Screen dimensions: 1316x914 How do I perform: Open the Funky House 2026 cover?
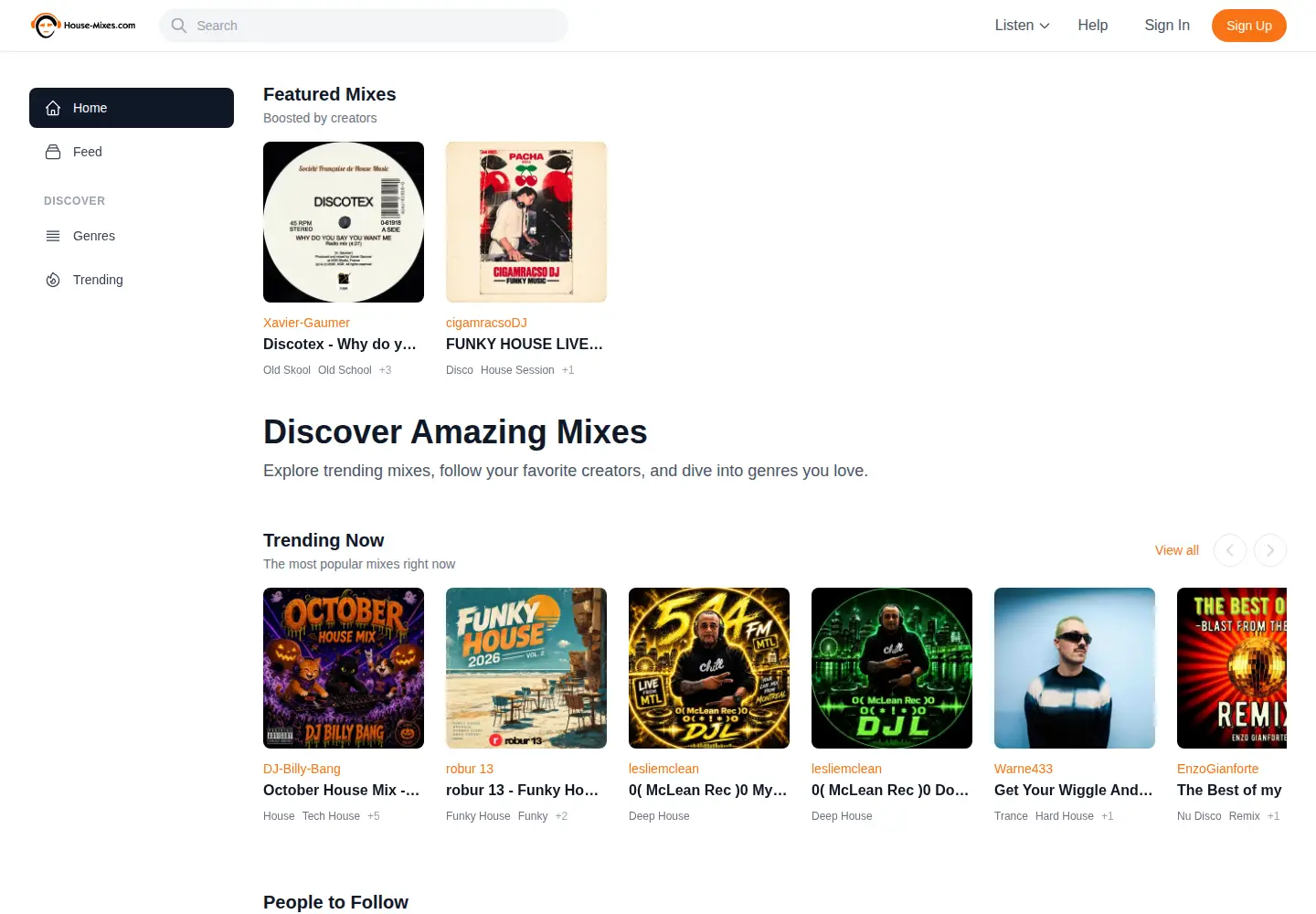point(526,668)
